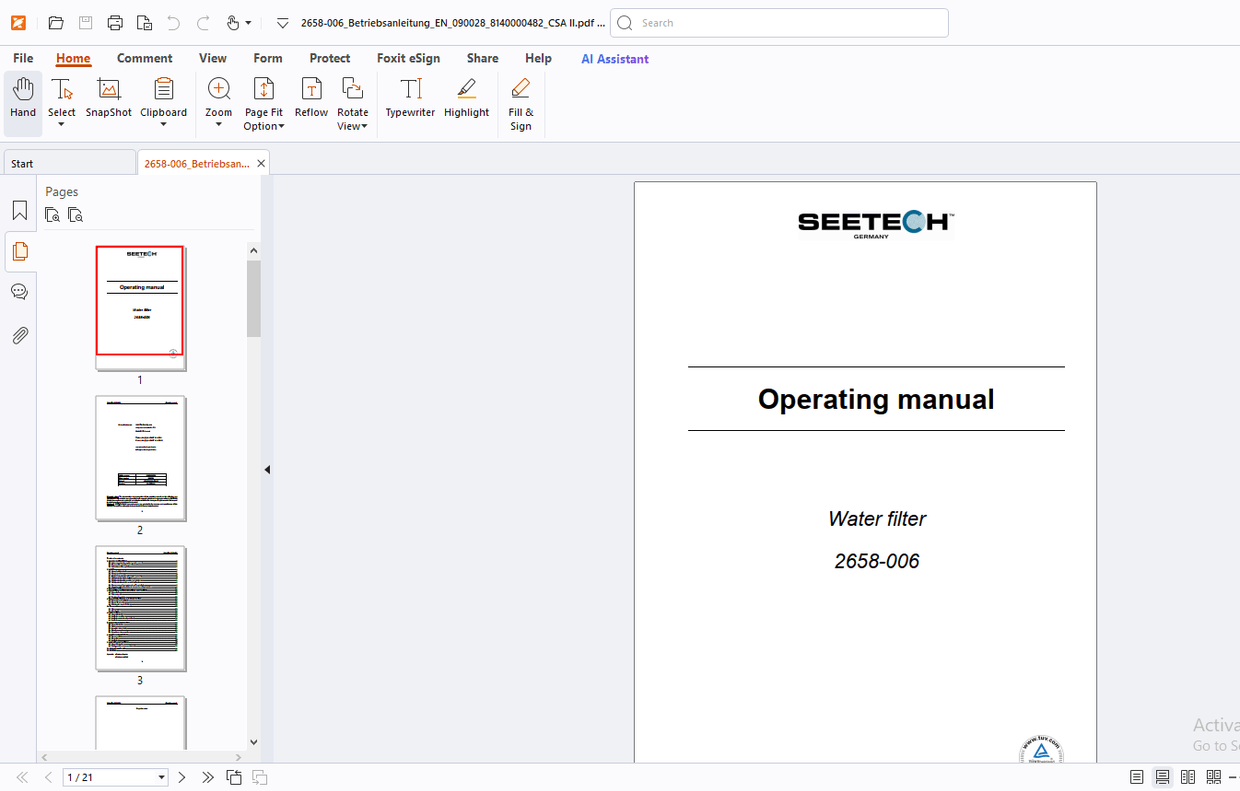Open the Bookmarks panel in the sidebar
The height and width of the screenshot is (791, 1240).
tap(20, 210)
